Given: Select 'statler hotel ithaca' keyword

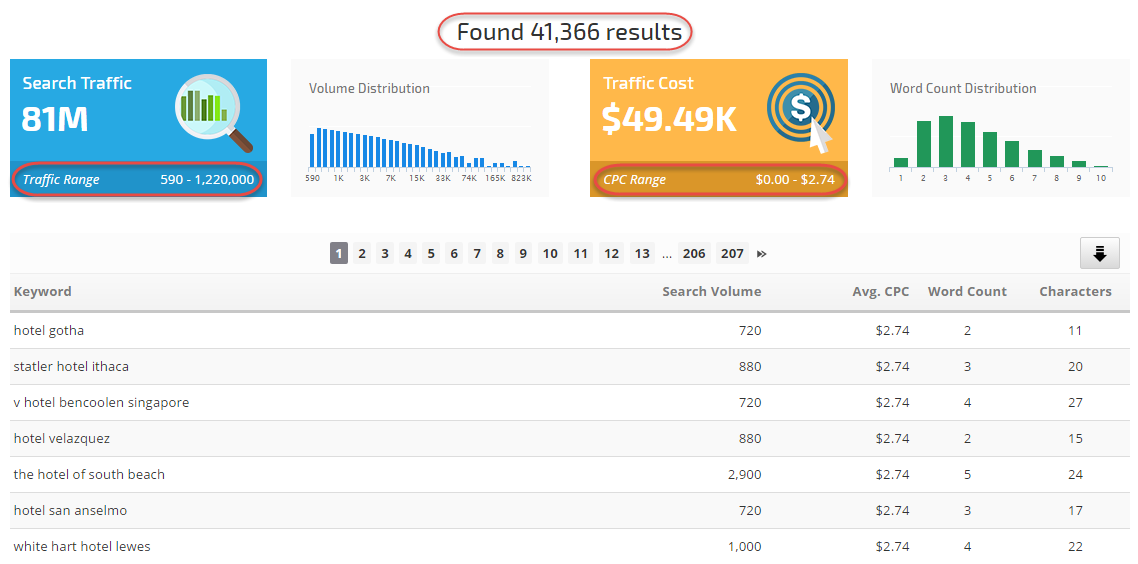Looking at the screenshot, I should pyautogui.click(x=71, y=367).
